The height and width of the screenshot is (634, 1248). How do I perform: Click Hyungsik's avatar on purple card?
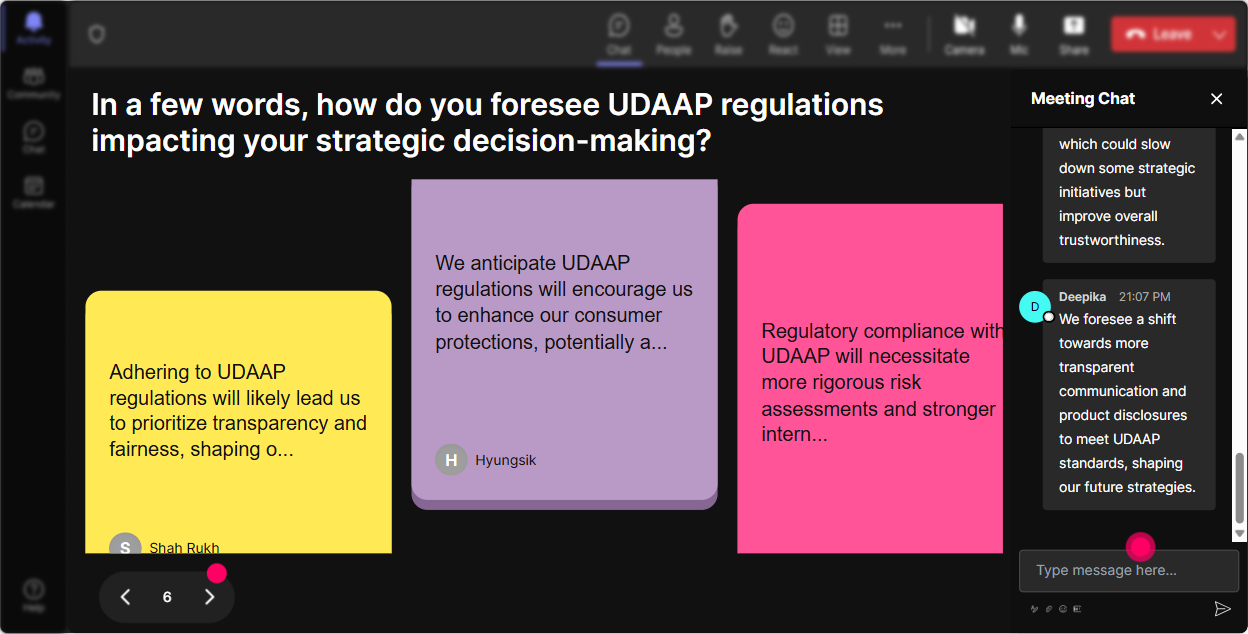(451, 460)
